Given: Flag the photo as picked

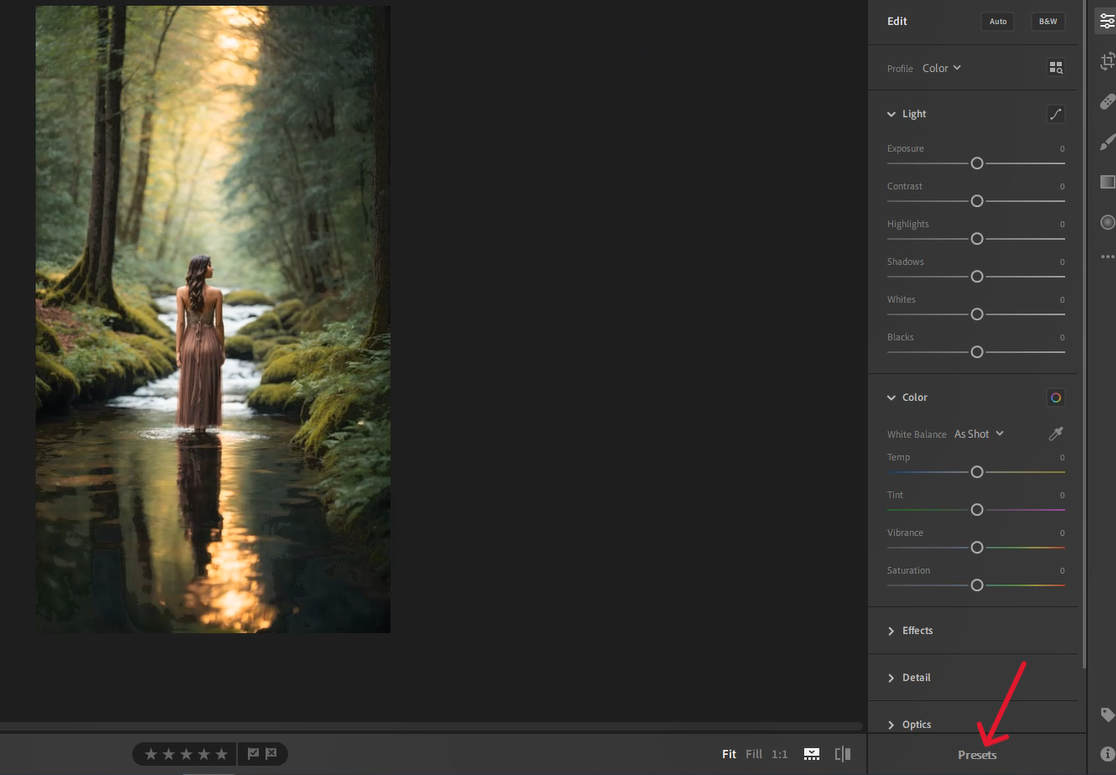Looking at the screenshot, I should [253, 754].
